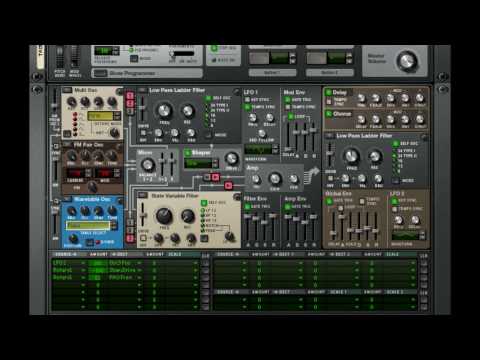The image size is (480, 360).
Task: Click the FM Pair FM amount knob
Action: (x=92, y=187)
